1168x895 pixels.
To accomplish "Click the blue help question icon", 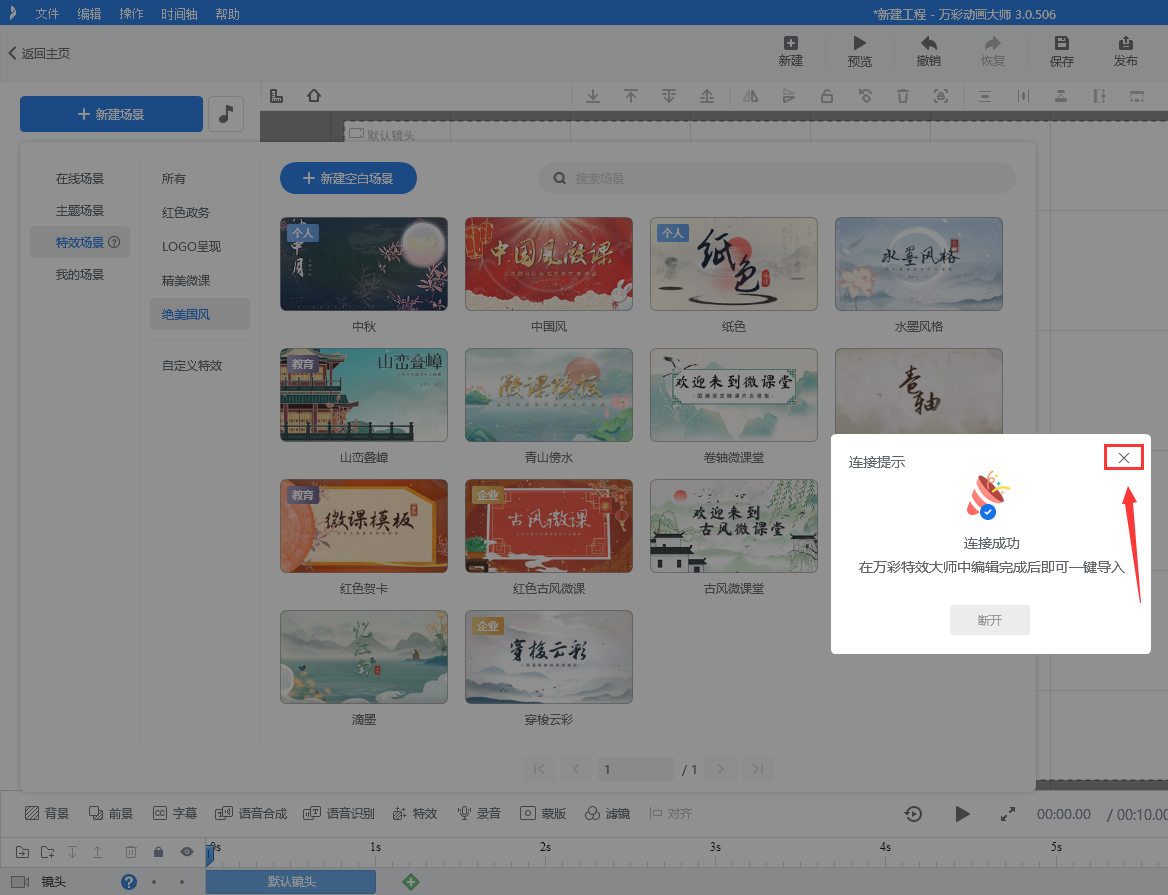I will point(129,882).
